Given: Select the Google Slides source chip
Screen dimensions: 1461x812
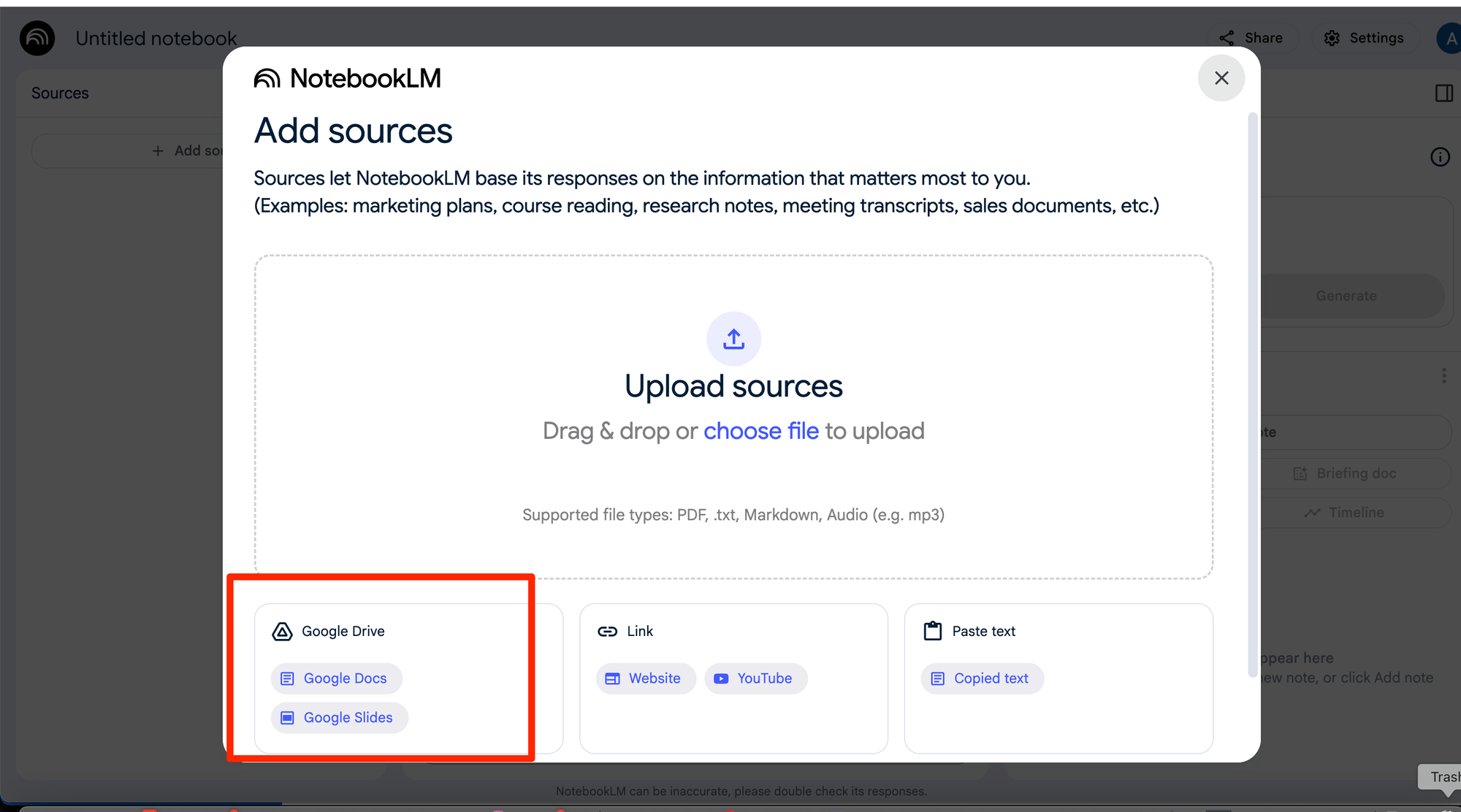Looking at the screenshot, I should click(339, 718).
